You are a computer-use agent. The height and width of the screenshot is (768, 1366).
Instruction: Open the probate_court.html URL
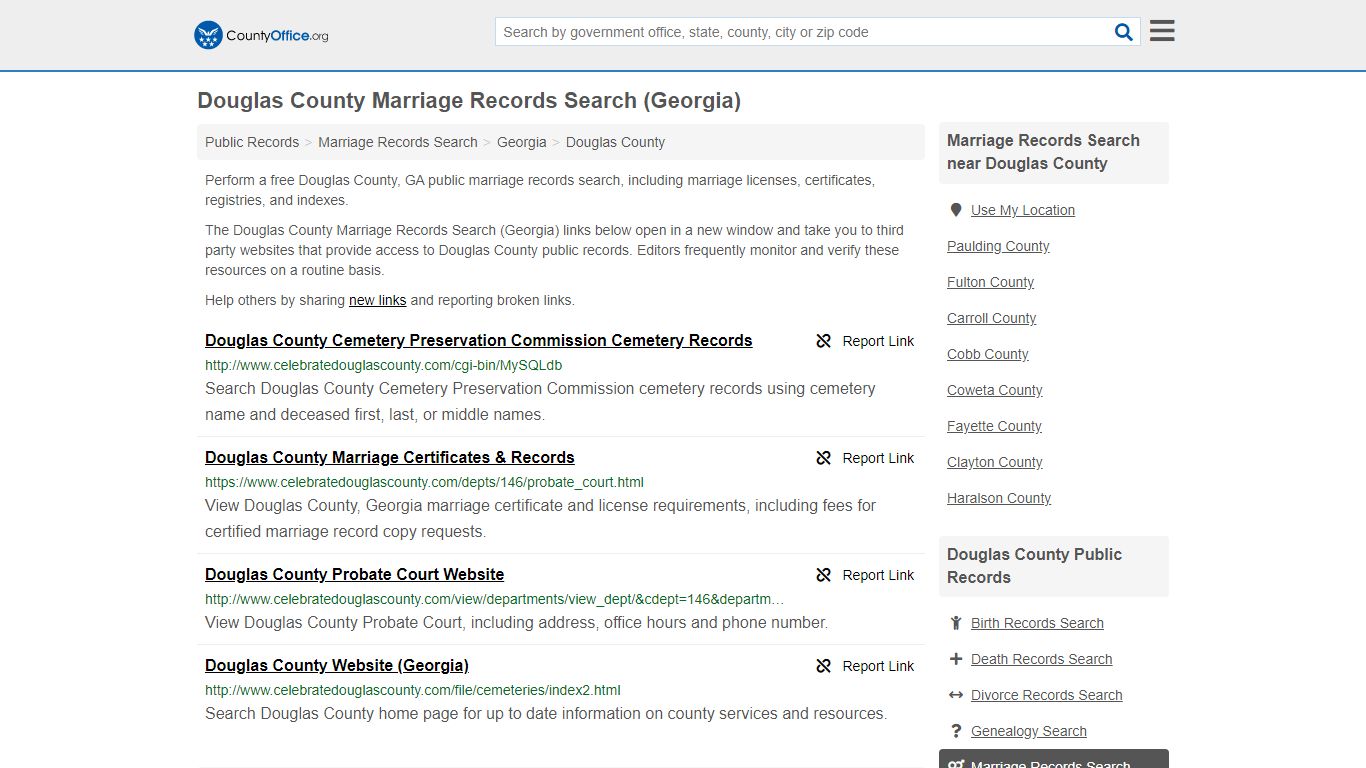tap(424, 482)
